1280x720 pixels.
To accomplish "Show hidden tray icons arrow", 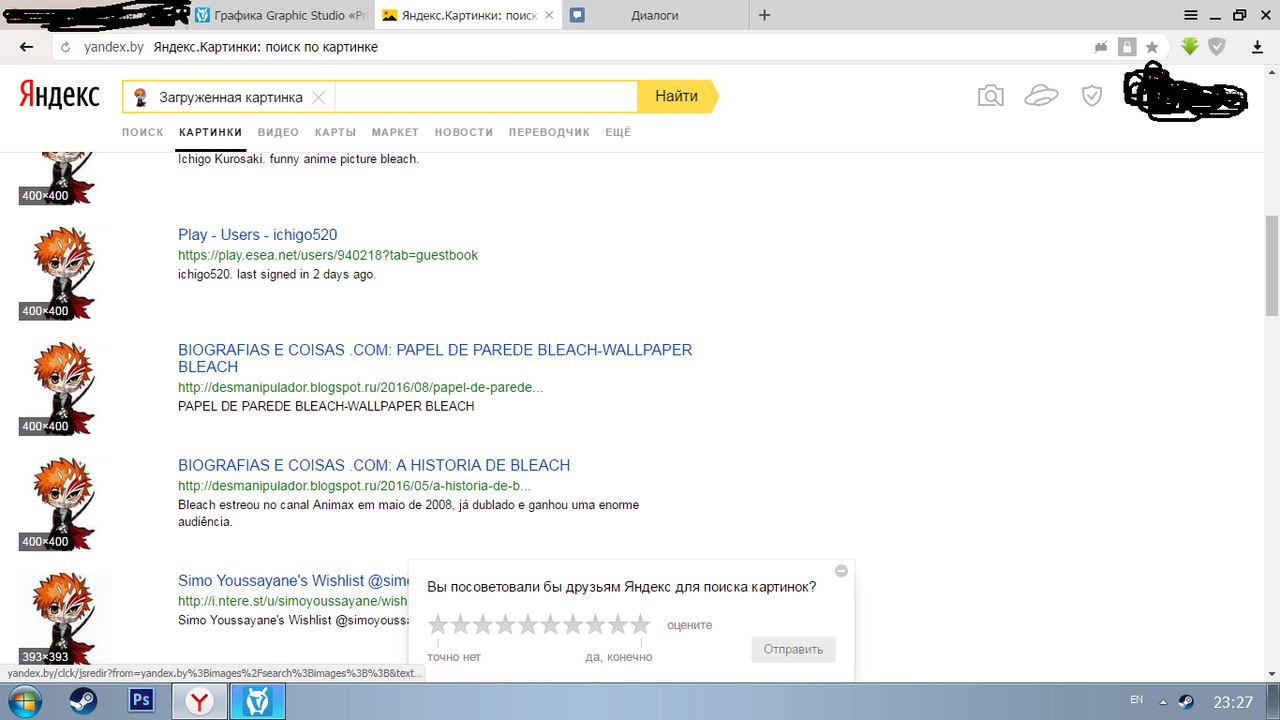I will (1164, 702).
